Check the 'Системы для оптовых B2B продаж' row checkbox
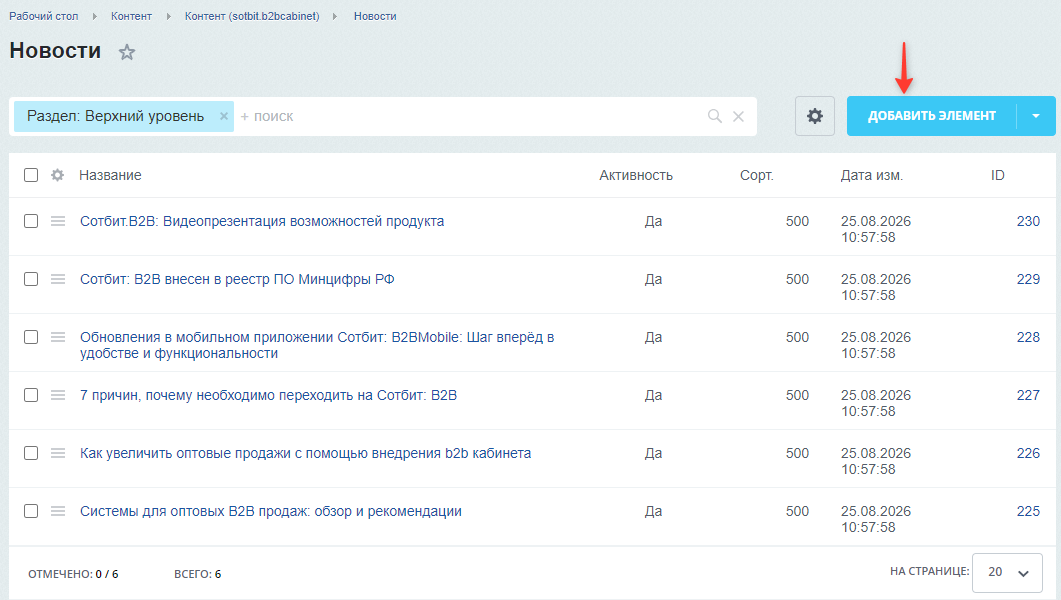This screenshot has height=600, width=1061. click(31, 511)
